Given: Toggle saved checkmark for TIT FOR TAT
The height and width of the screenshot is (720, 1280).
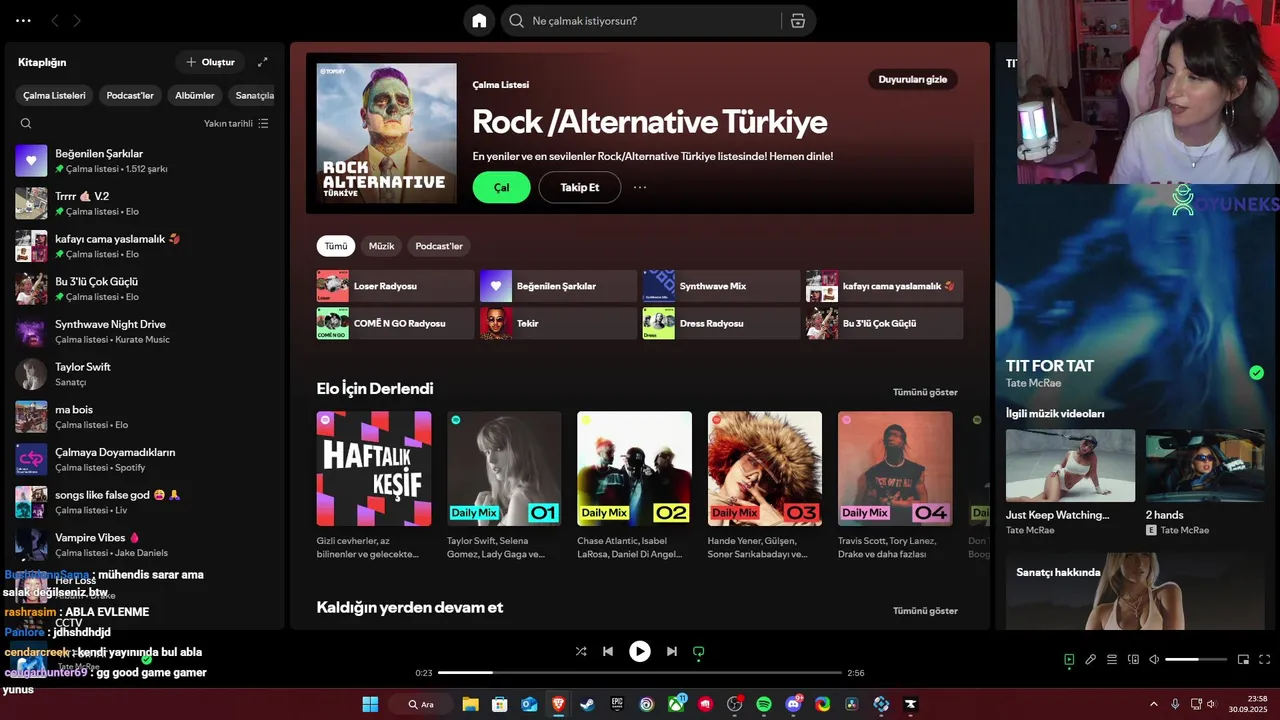Looking at the screenshot, I should [1256, 373].
